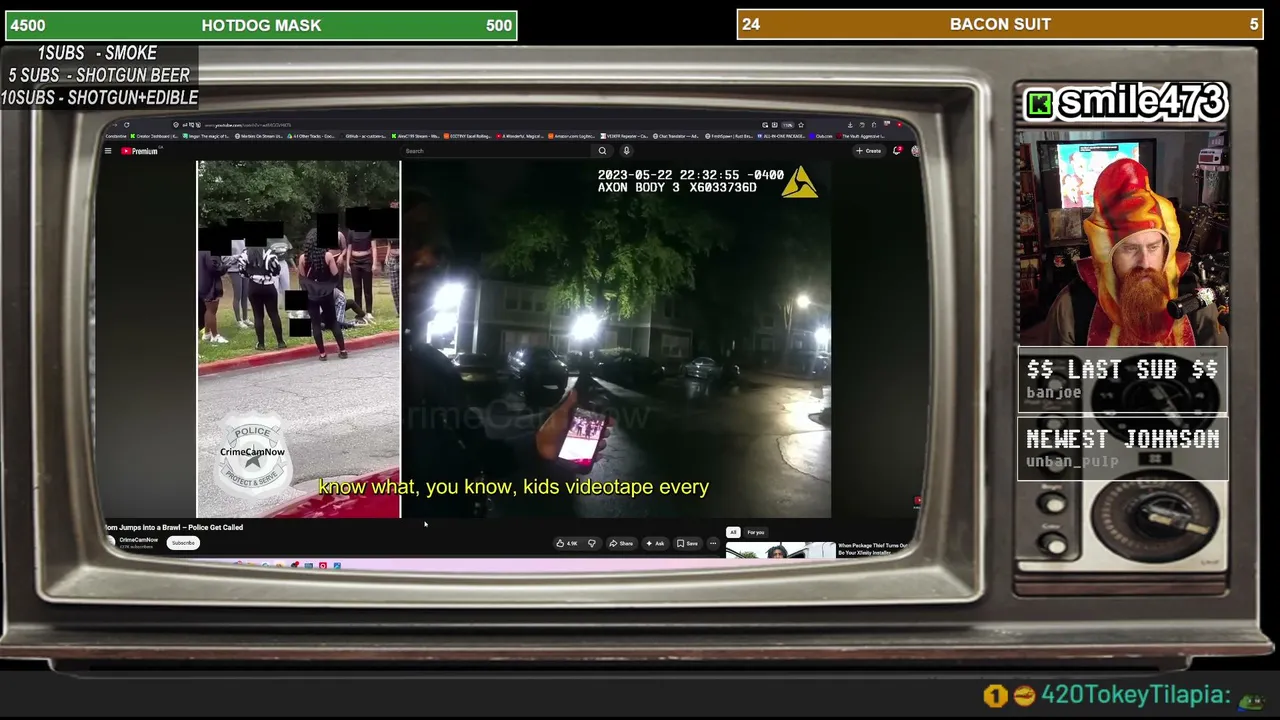
Task: Open the GitHub bookmark in bookmarks bar
Action: pyautogui.click(x=366, y=136)
